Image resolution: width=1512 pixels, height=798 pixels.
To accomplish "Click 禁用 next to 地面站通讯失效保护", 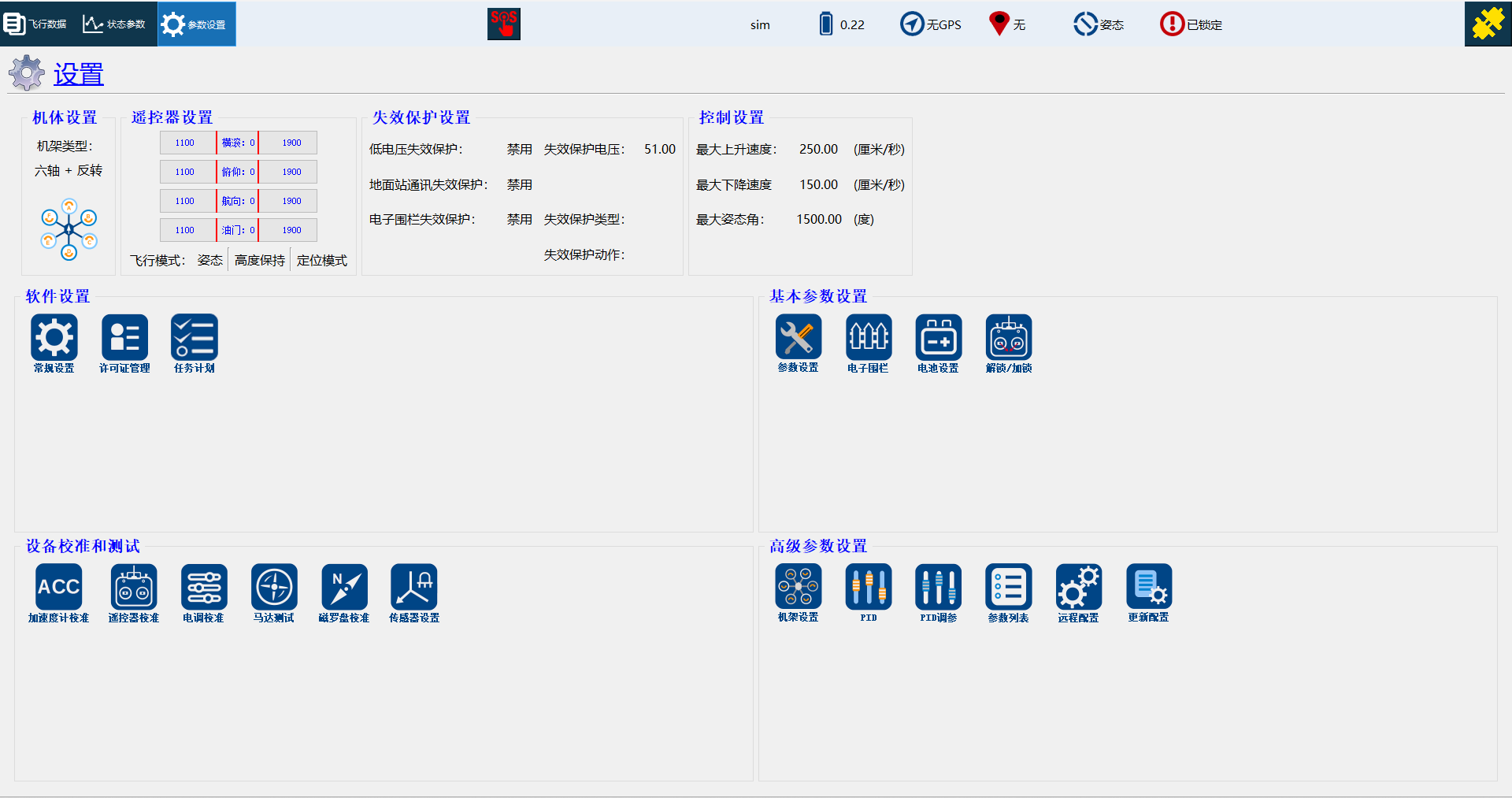I will point(520,184).
